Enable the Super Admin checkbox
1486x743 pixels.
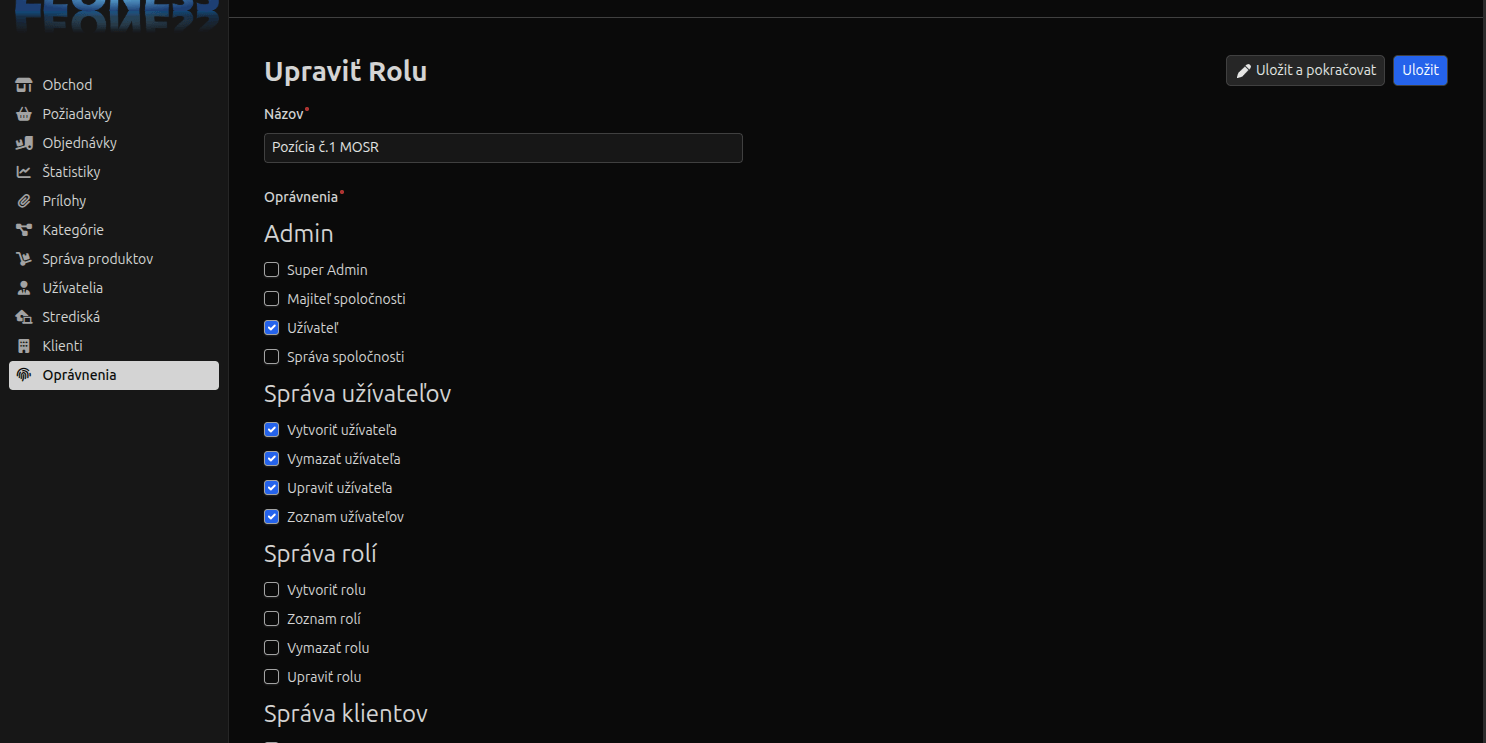pyautogui.click(x=271, y=270)
